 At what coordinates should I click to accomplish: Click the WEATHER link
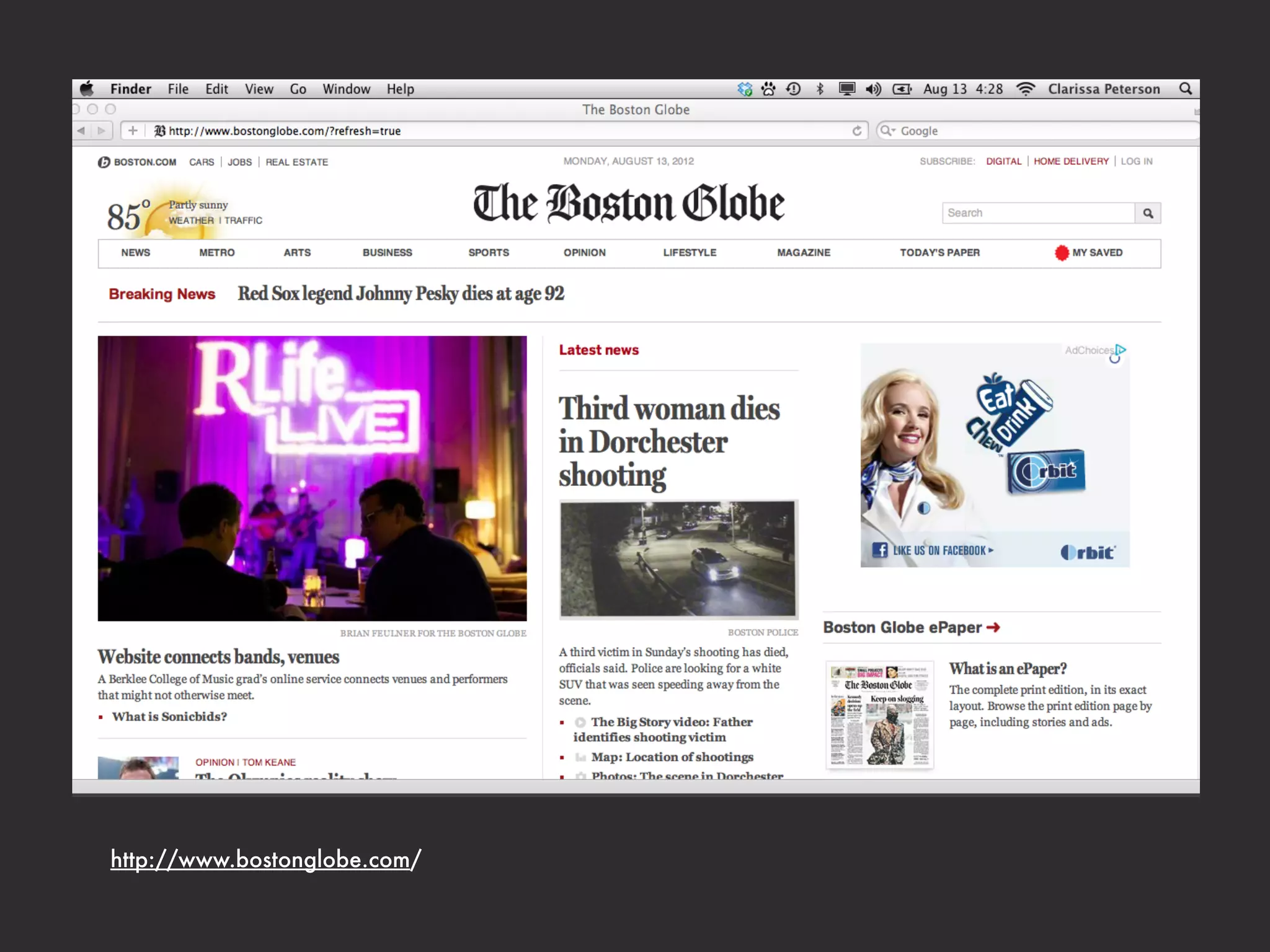(191, 221)
